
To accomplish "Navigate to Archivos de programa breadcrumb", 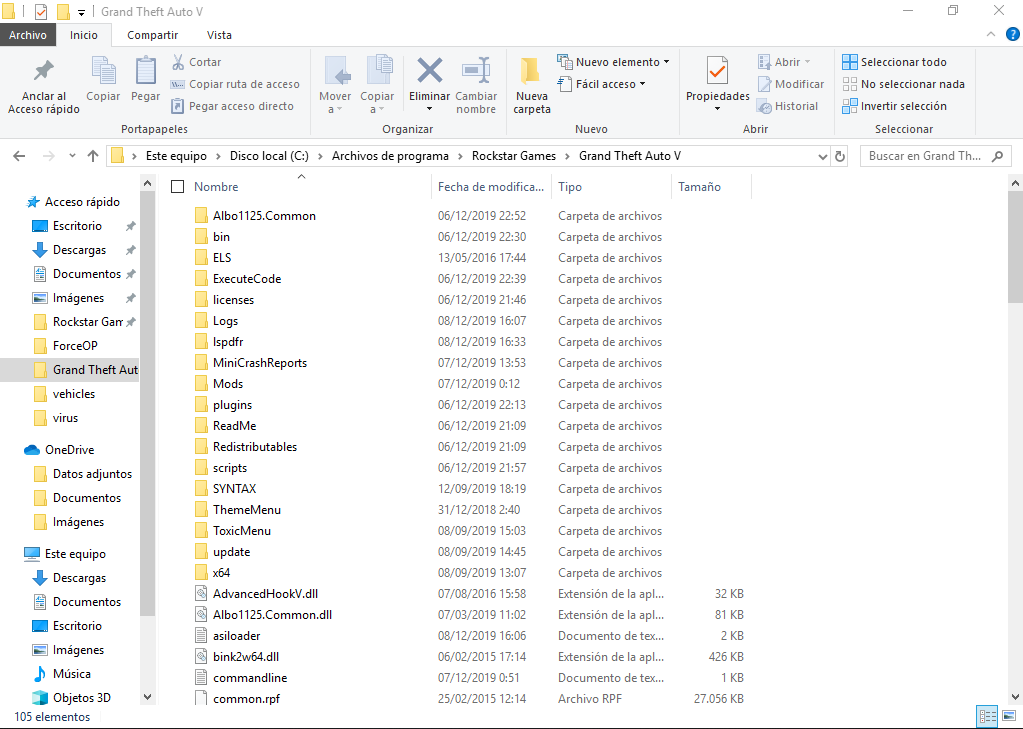I will click(x=390, y=156).
